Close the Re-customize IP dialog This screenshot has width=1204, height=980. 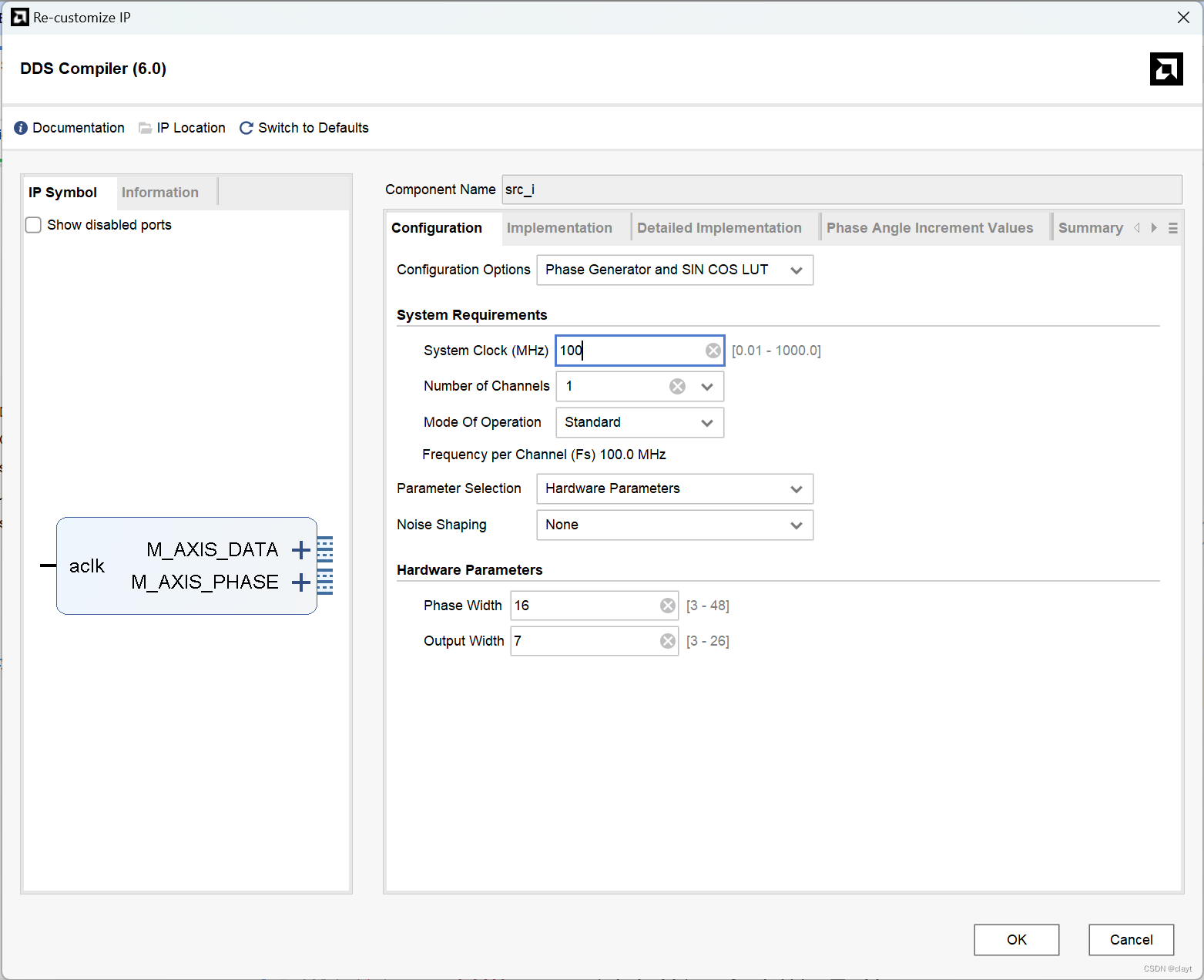[x=1183, y=17]
